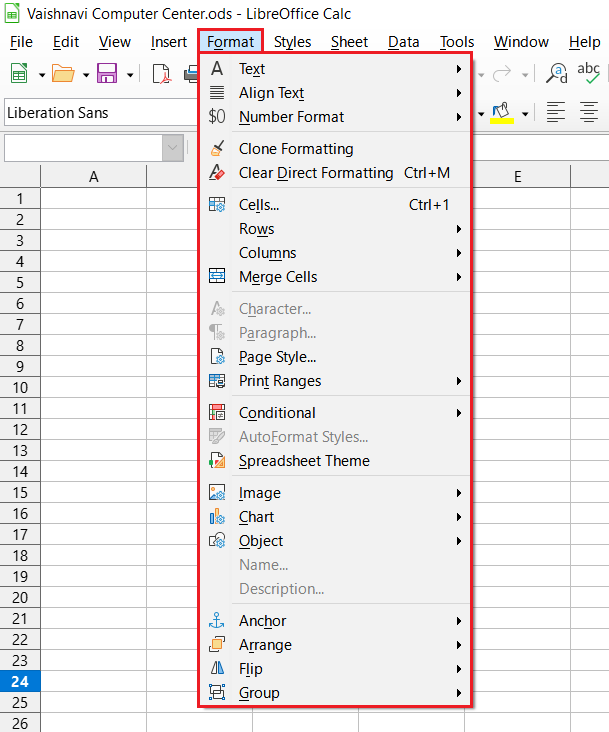Expand the Object submenu
This screenshot has width=609, height=732.
click(x=336, y=541)
